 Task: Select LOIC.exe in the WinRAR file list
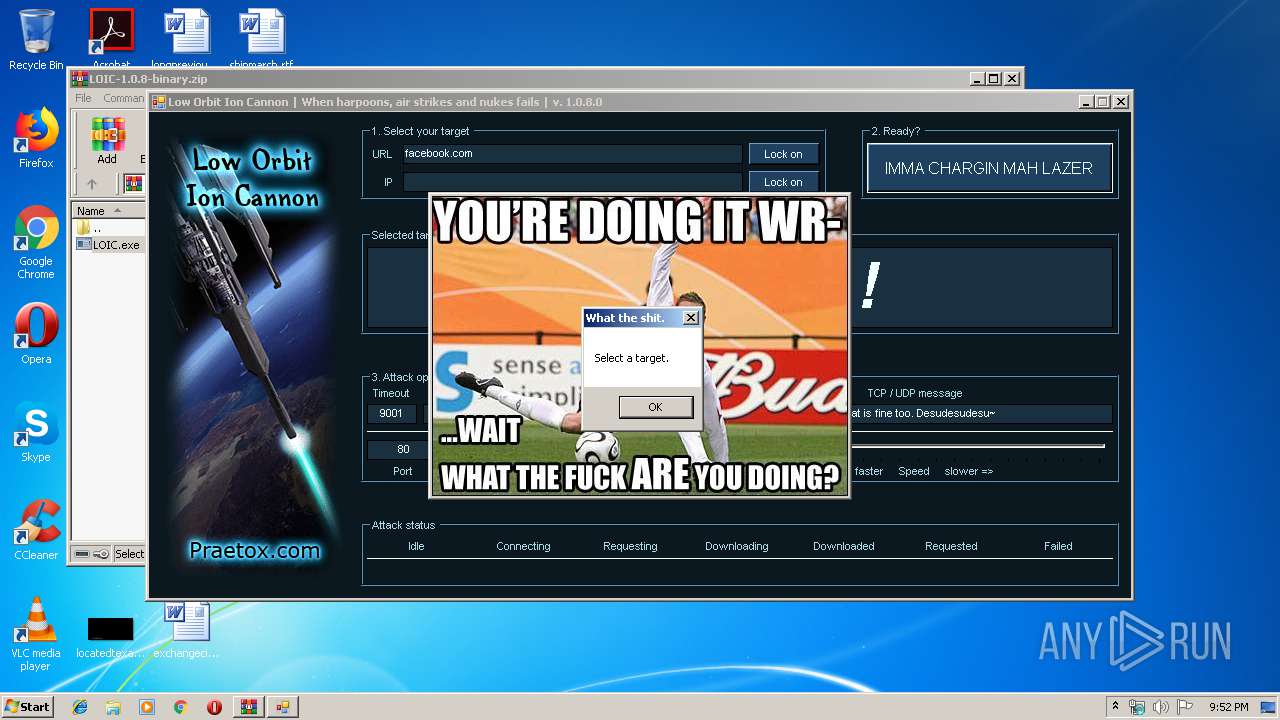click(108, 244)
